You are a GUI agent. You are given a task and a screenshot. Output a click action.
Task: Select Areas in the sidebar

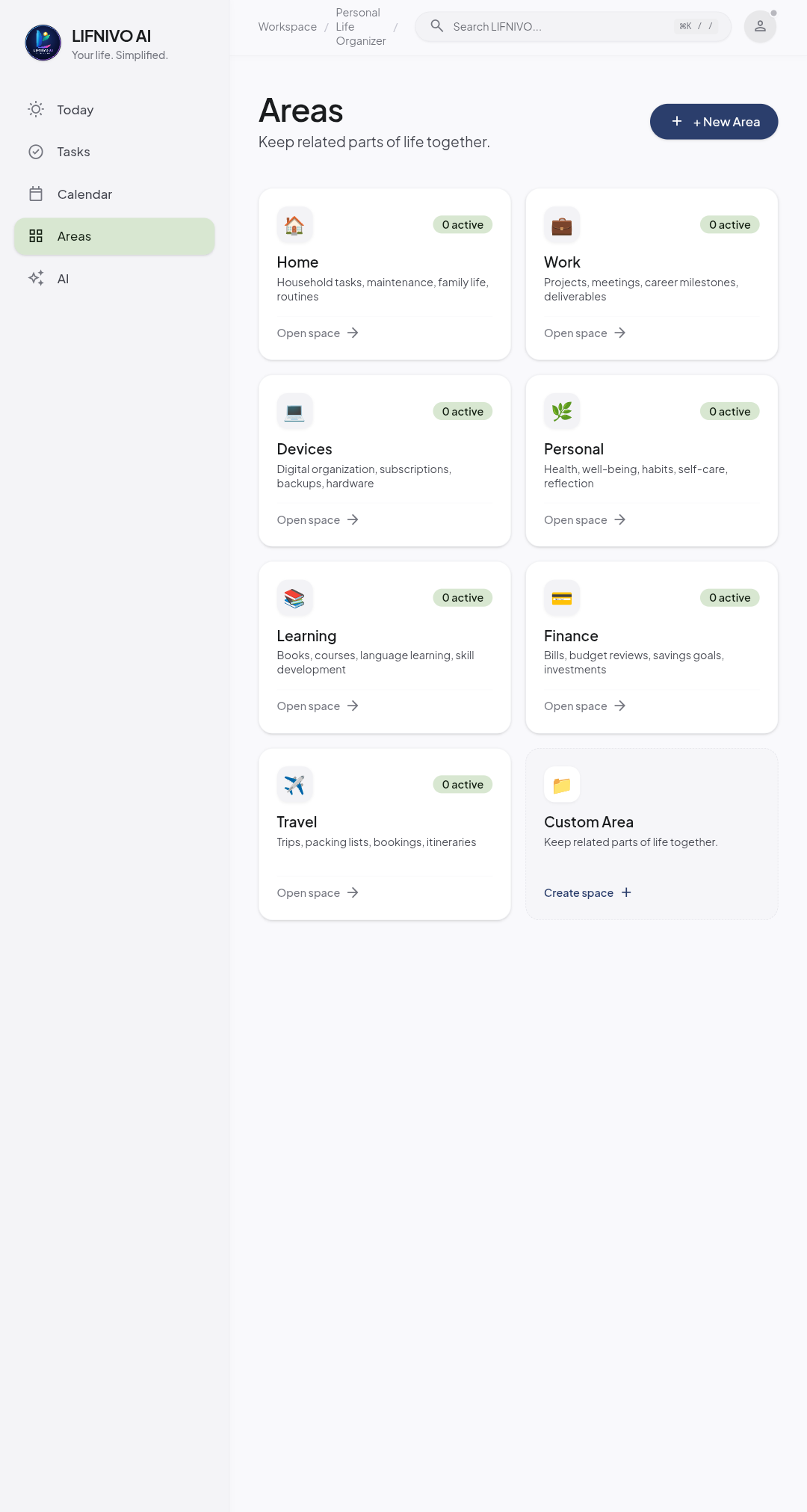pyautogui.click(x=114, y=236)
